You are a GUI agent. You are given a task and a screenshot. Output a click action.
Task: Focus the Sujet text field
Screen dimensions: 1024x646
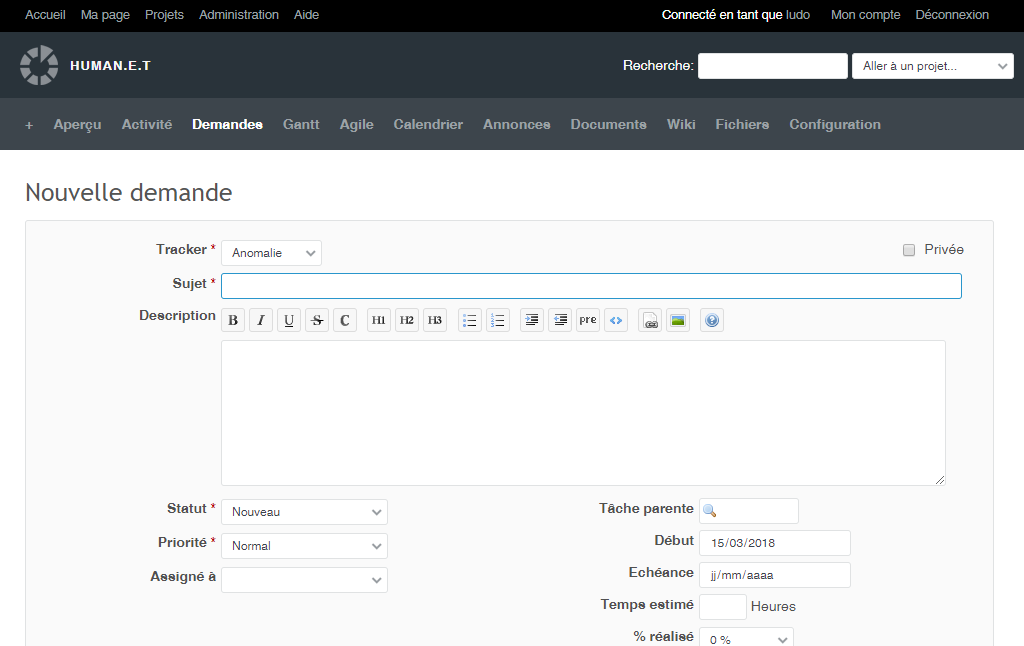[x=591, y=286]
